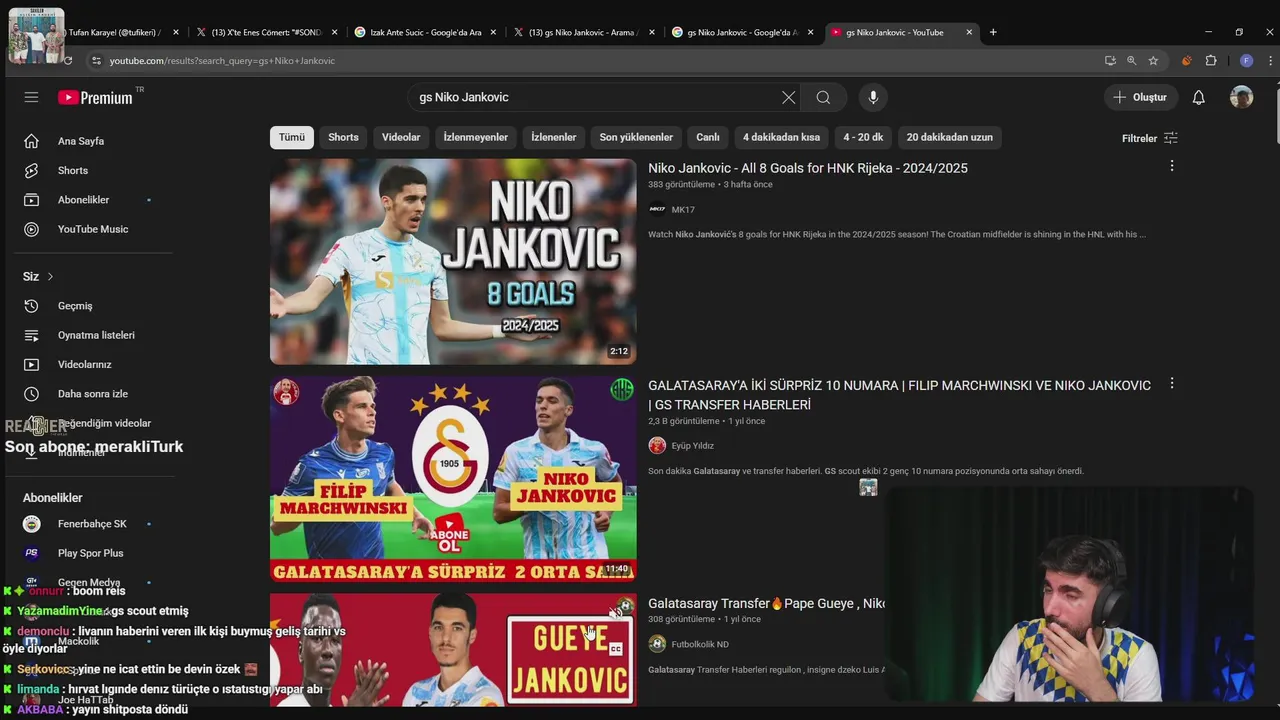1280x720 pixels.
Task: Open the Futbolkolik ND channel link
Action: (x=700, y=644)
